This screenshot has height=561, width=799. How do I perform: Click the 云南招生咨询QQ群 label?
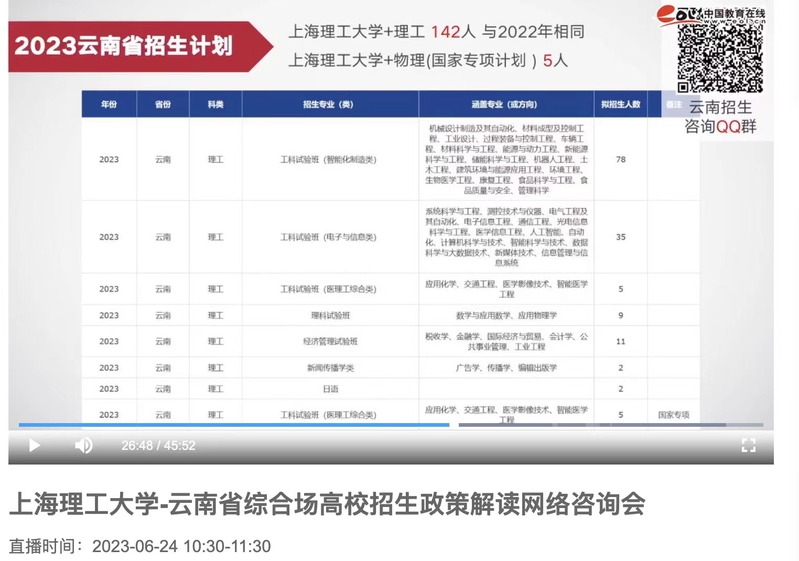[720, 117]
